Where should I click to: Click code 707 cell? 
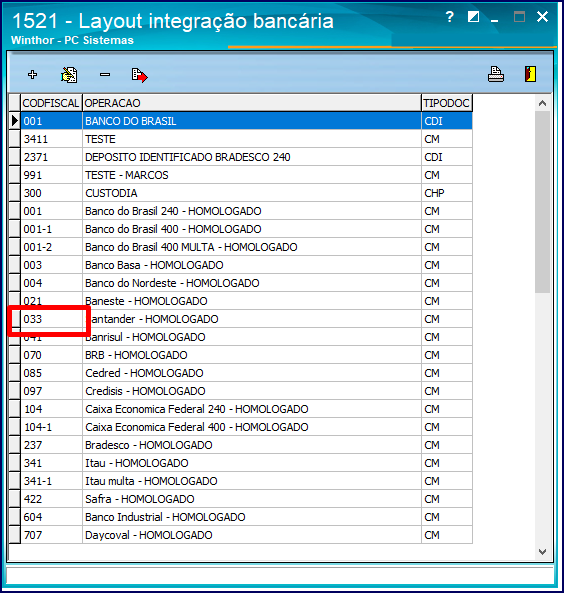coord(51,535)
